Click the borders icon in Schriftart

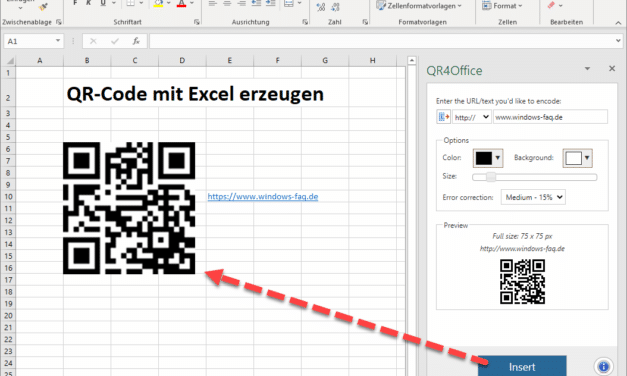130,4
